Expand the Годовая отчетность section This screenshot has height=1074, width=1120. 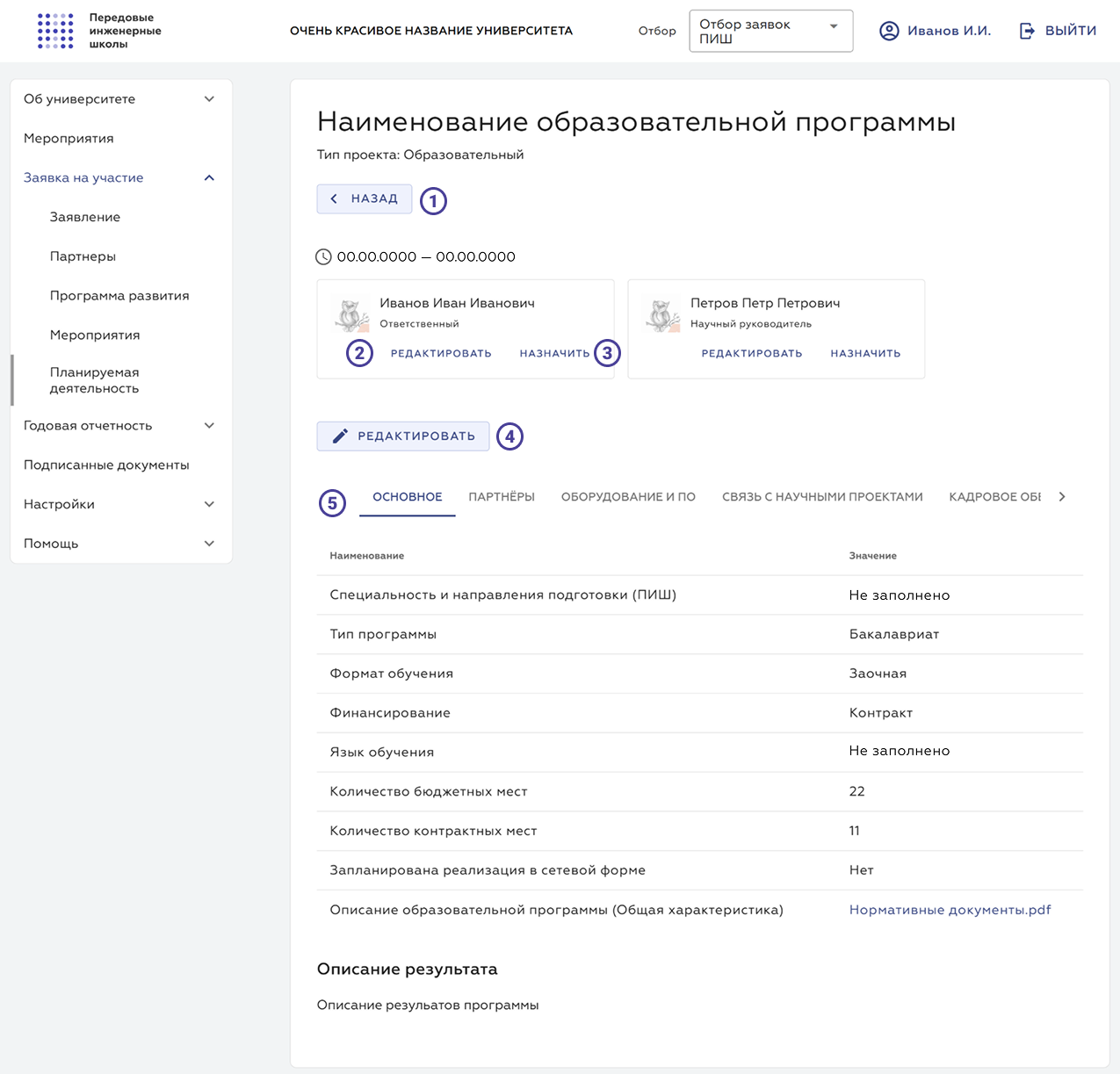(209, 426)
